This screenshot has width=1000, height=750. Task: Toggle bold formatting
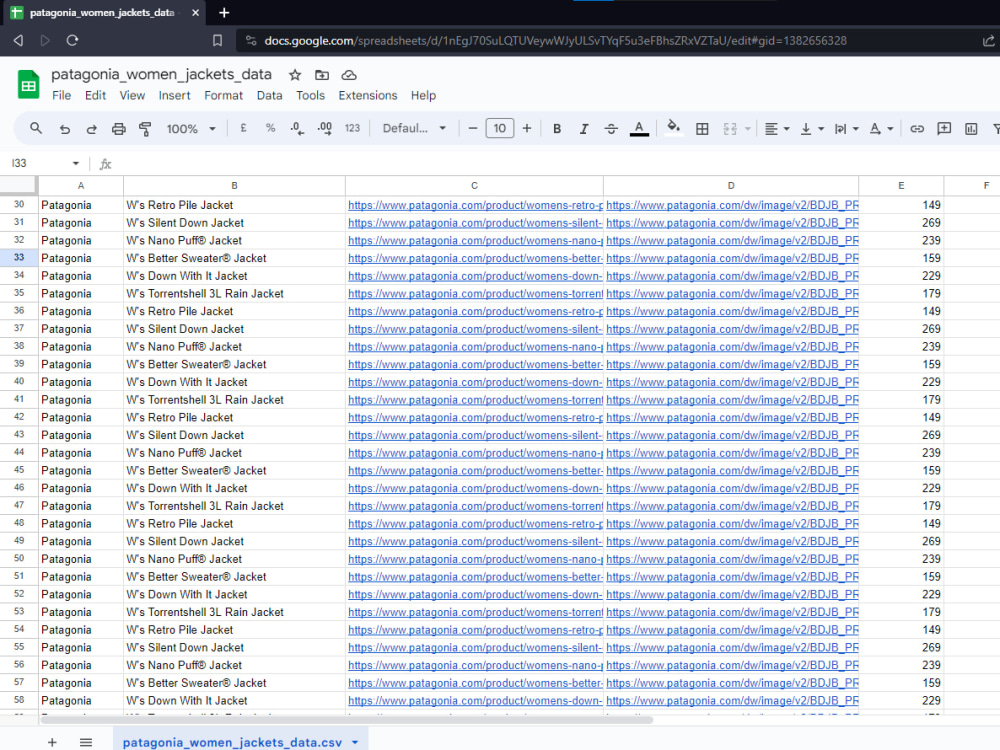click(557, 129)
